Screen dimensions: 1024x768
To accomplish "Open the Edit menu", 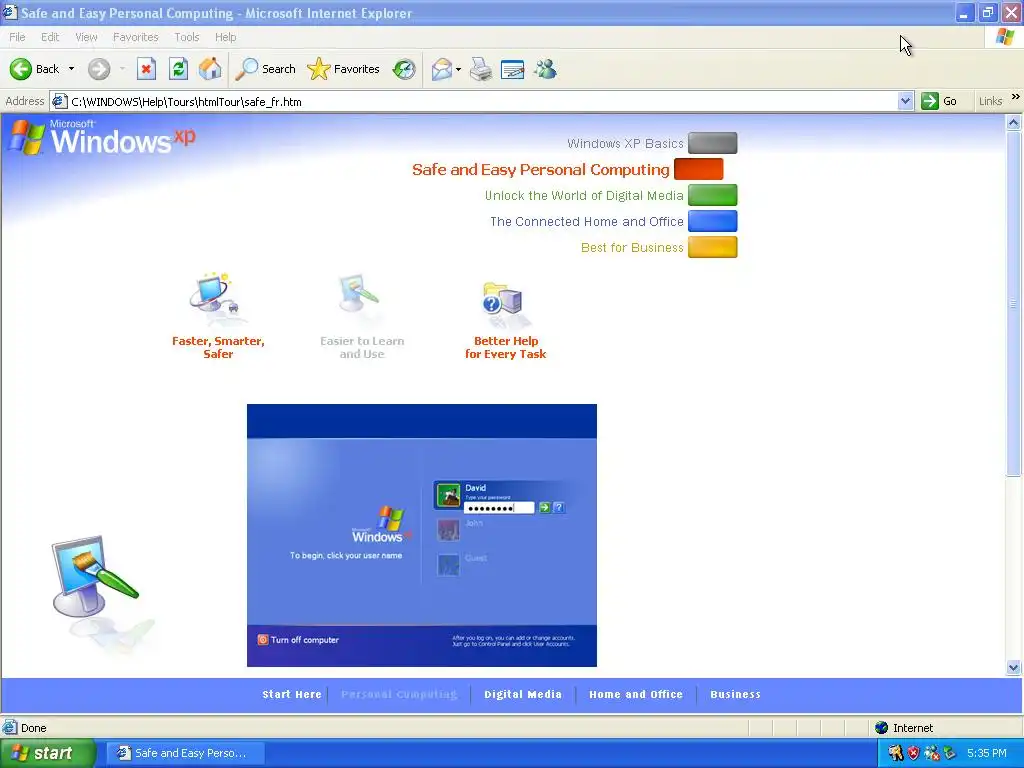I will 50,37.
